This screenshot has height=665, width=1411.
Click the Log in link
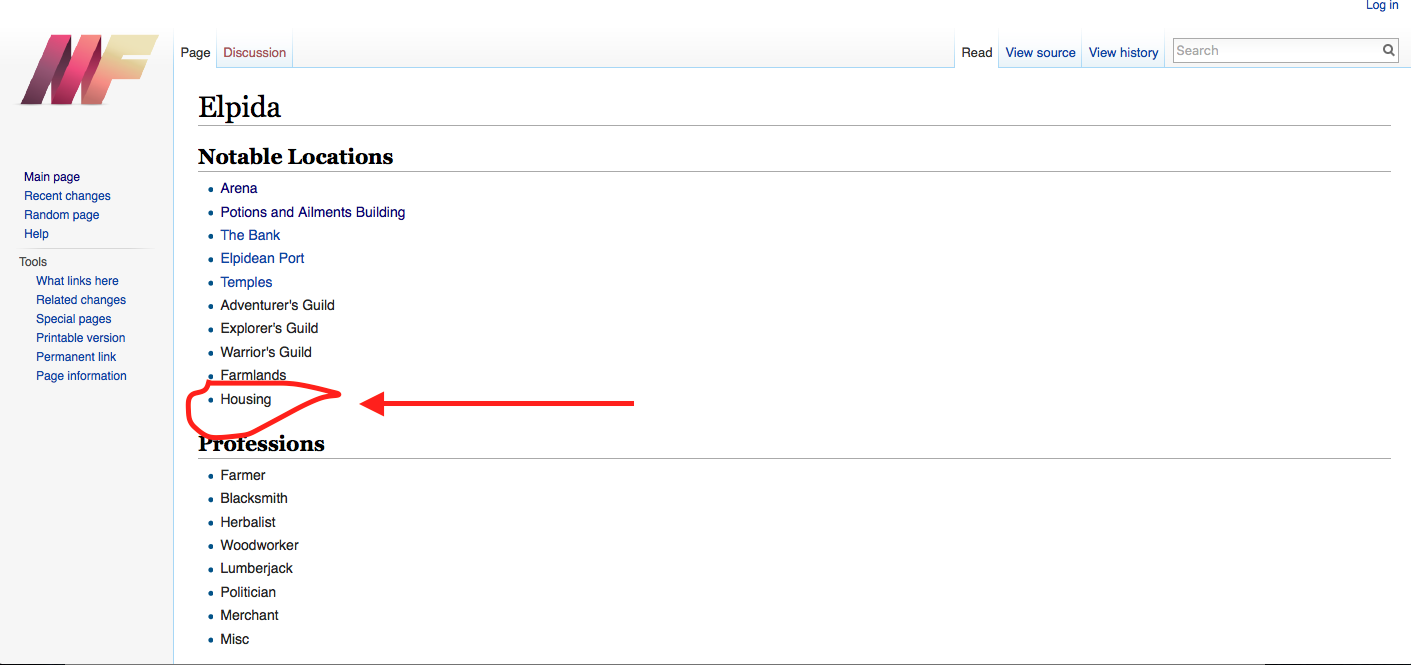coord(1382,6)
